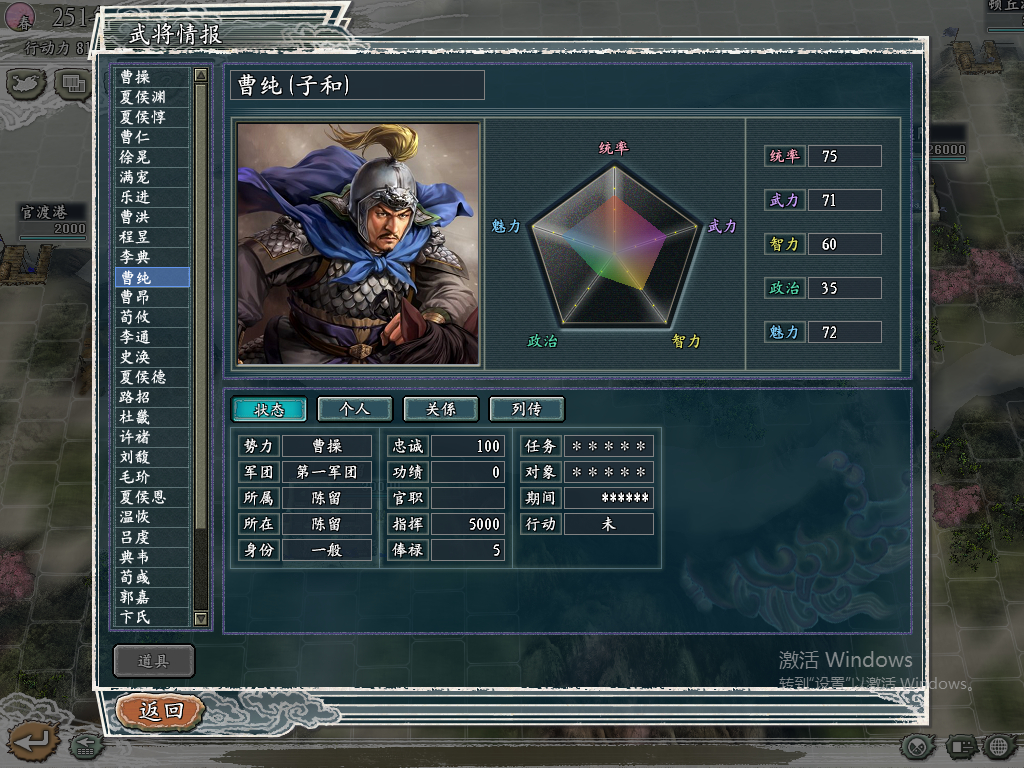Click the keyboard back-arrow icon at bottom left
This screenshot has height=768, width=1024.
point(86,745)
